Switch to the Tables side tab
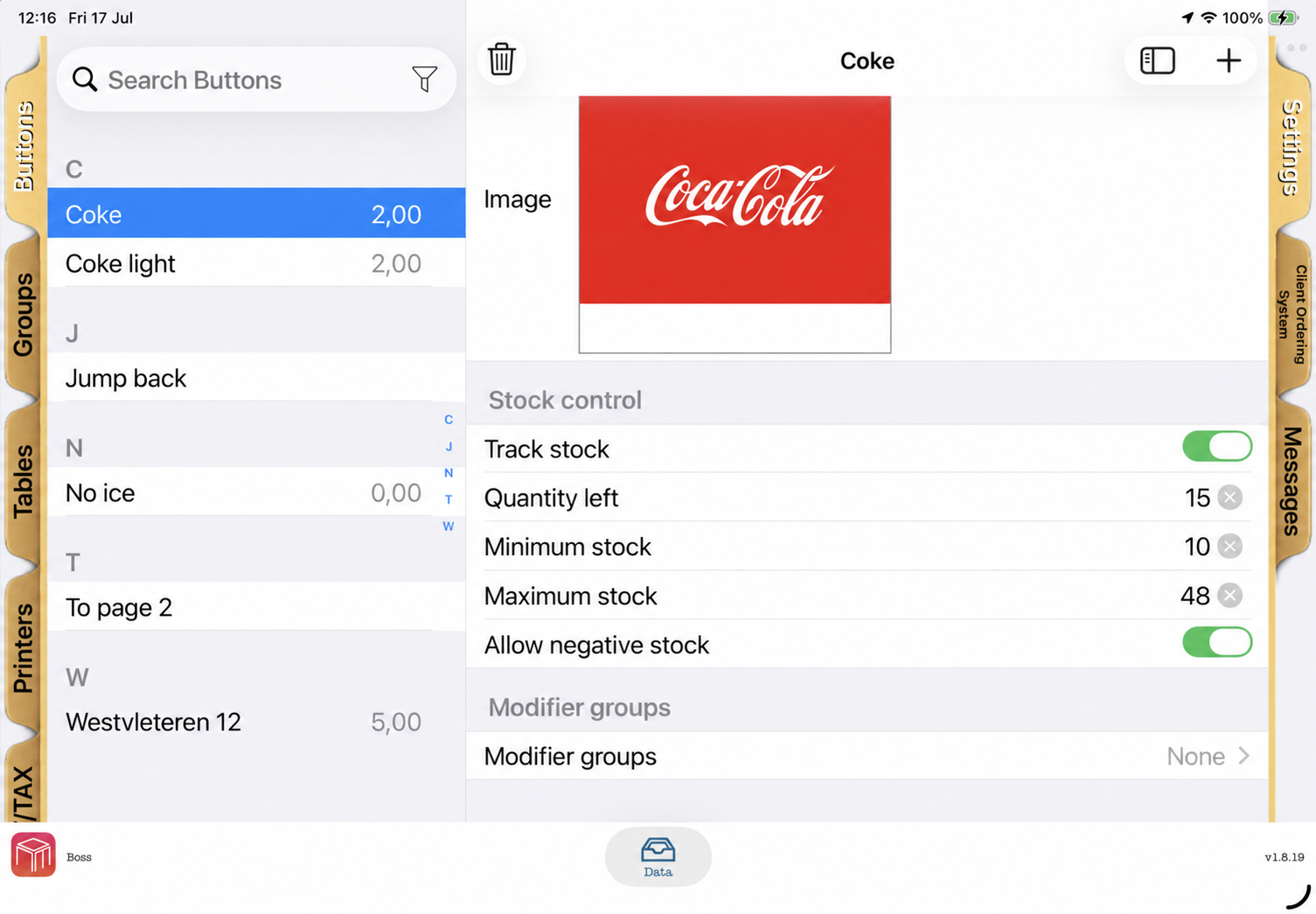 coord(24,481)
